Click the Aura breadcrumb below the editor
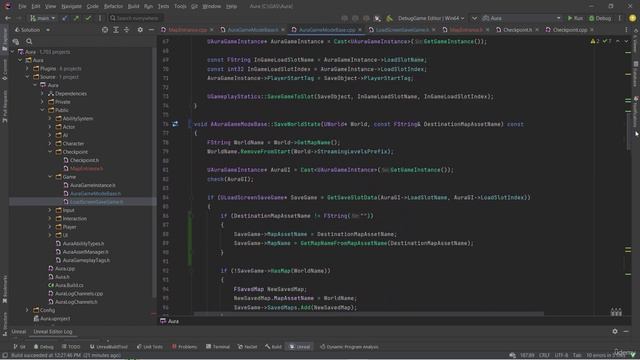The width and height of the screenshot is (640, 360). 170,321
